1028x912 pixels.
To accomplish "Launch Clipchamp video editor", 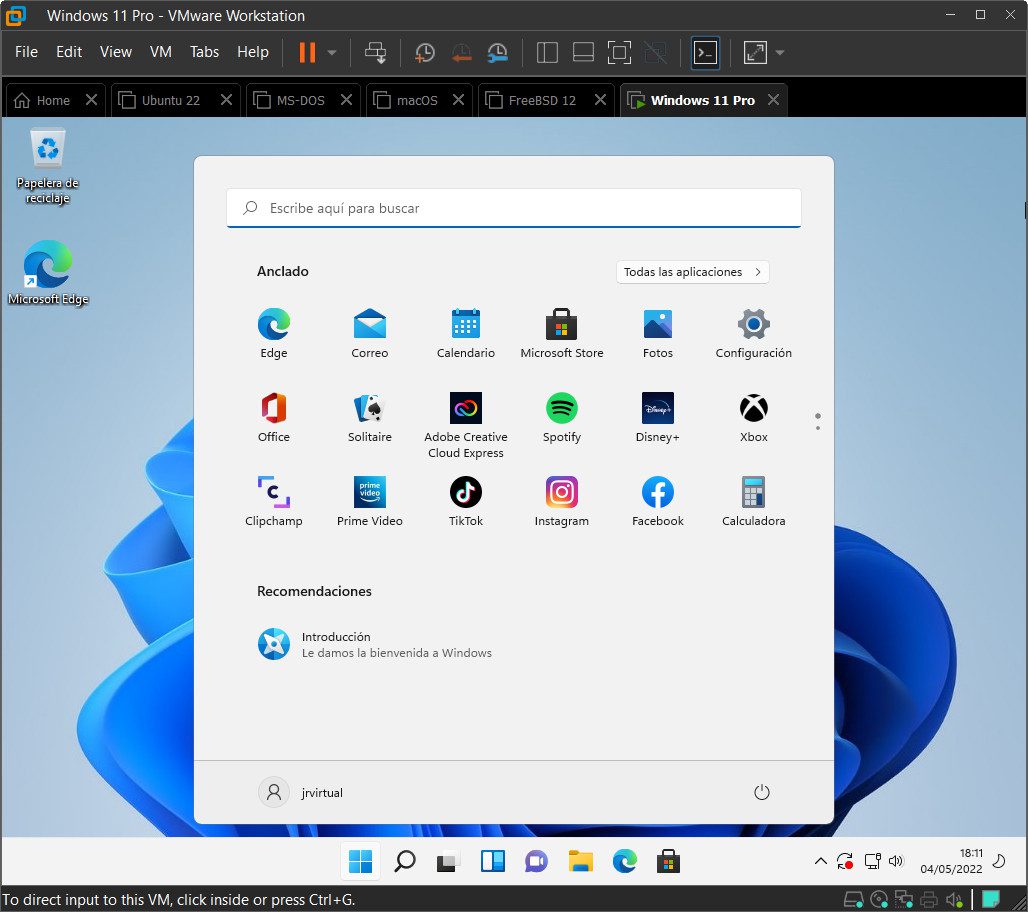I will [273, 502].
